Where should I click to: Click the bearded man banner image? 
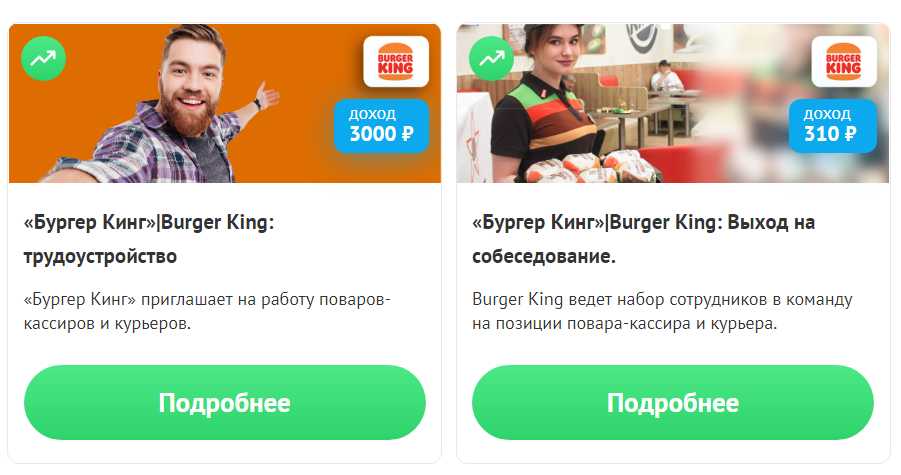[225, 103]
